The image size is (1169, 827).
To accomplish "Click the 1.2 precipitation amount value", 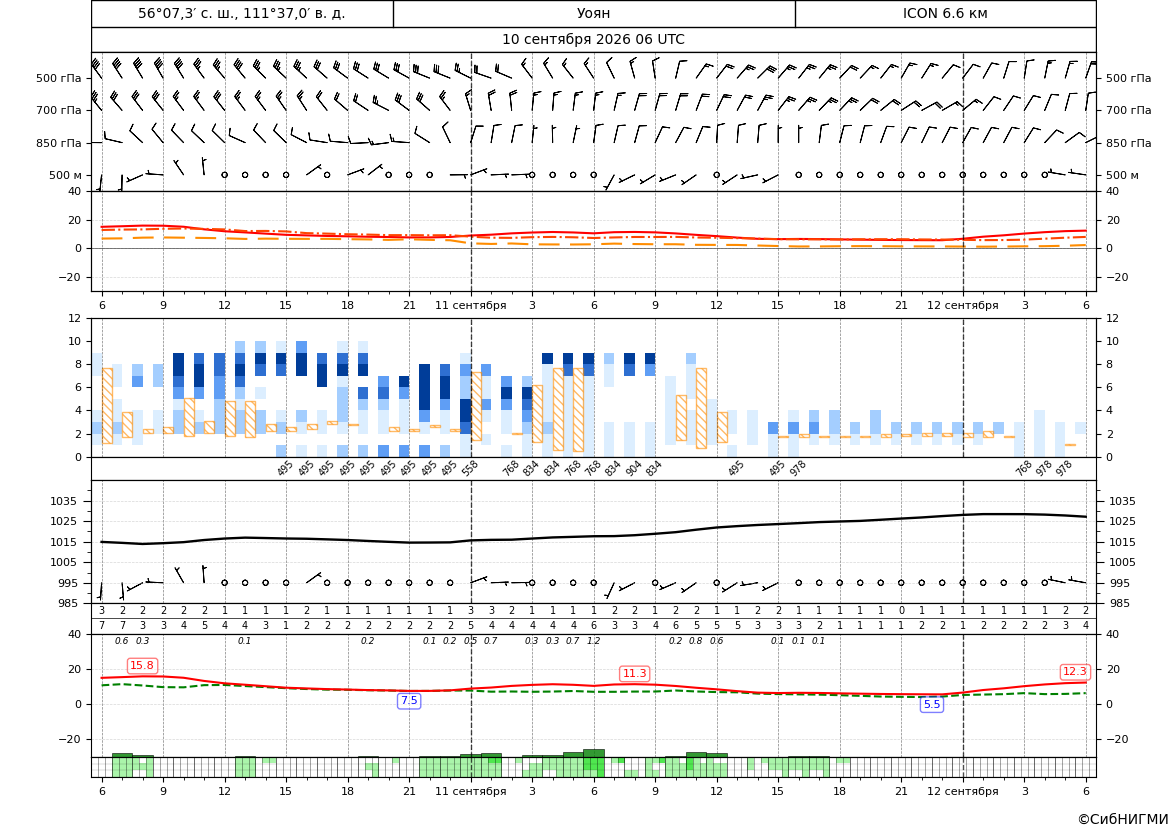I will point(593,641).
